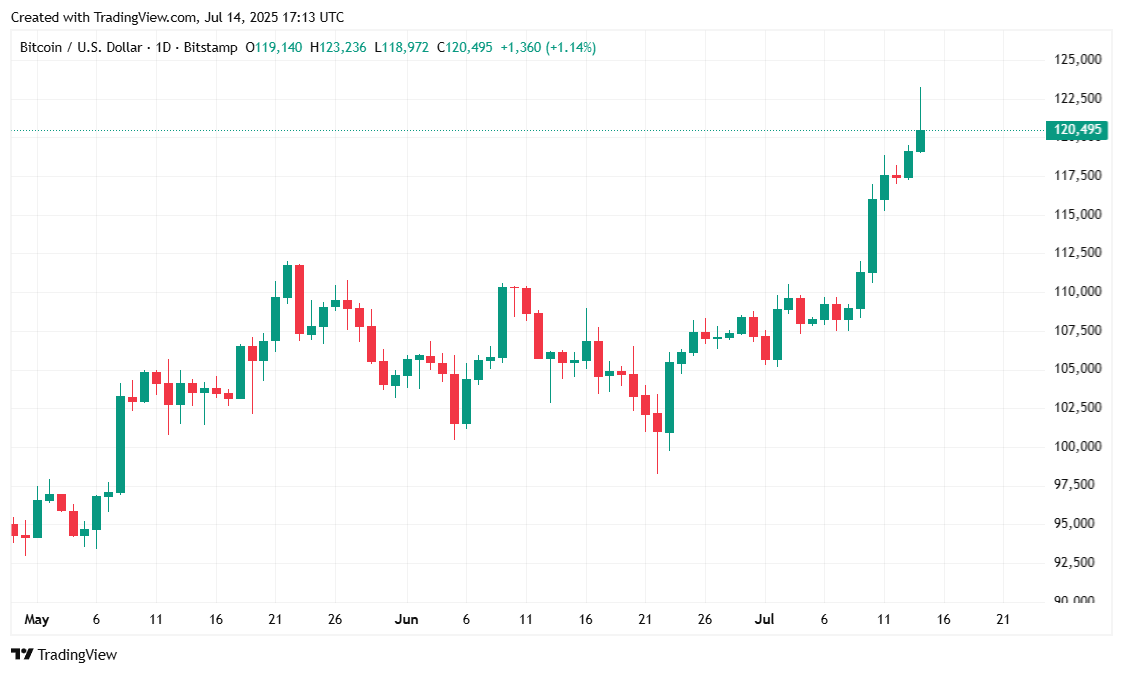The image size is (1123, 674).
Task: Click the 110,000 price axis label
Action: pos(1078,292)
